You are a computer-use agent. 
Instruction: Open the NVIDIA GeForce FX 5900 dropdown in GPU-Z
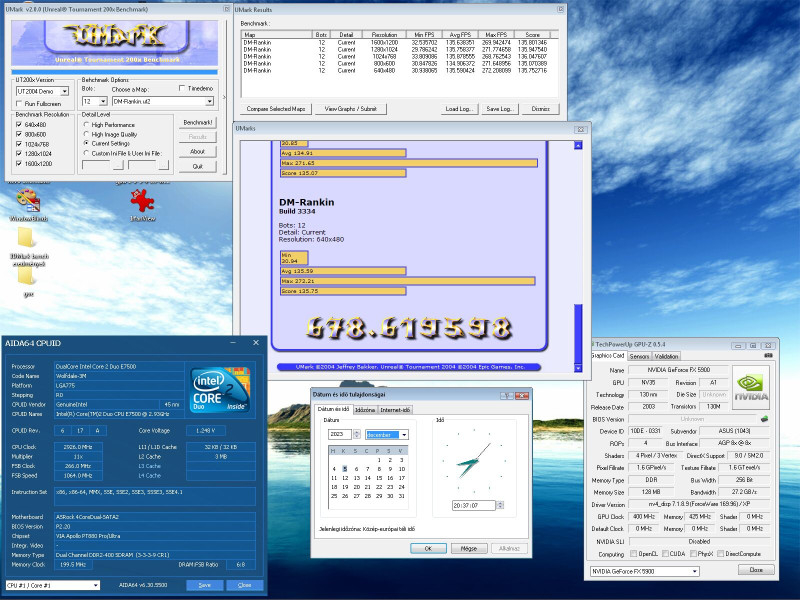(694, 571)
